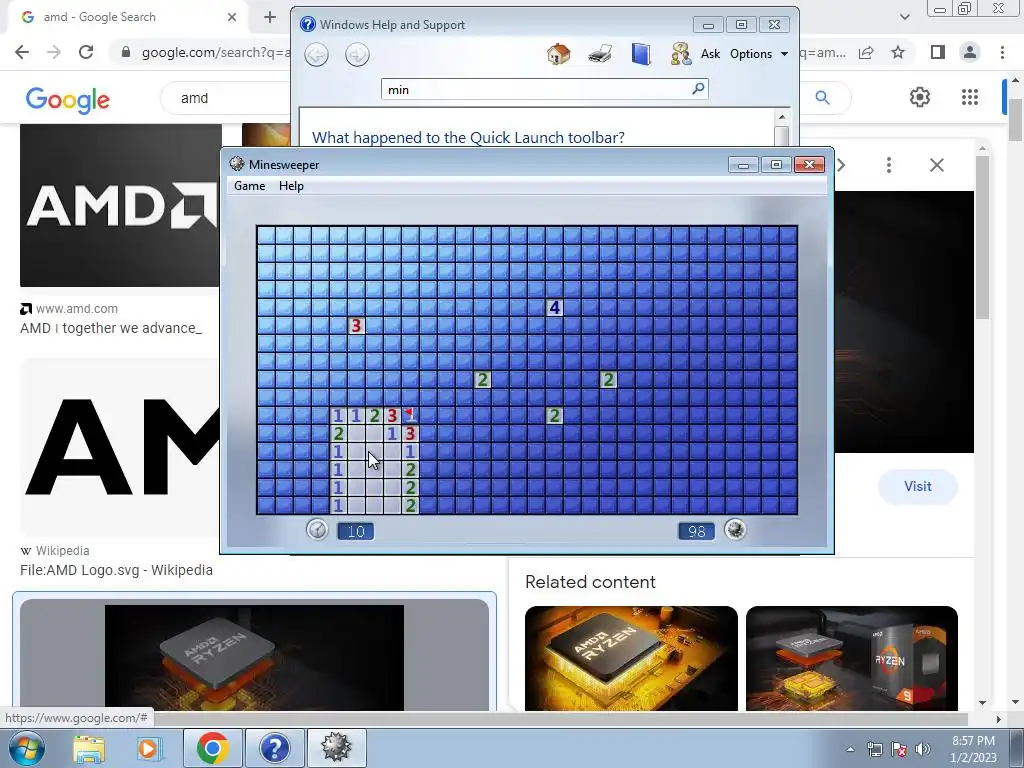Click the magnifier search icon in Help window
Image resolution: width=1024 pixels, height=768 pixels.
pyautogui.click(x=698, y=88)
